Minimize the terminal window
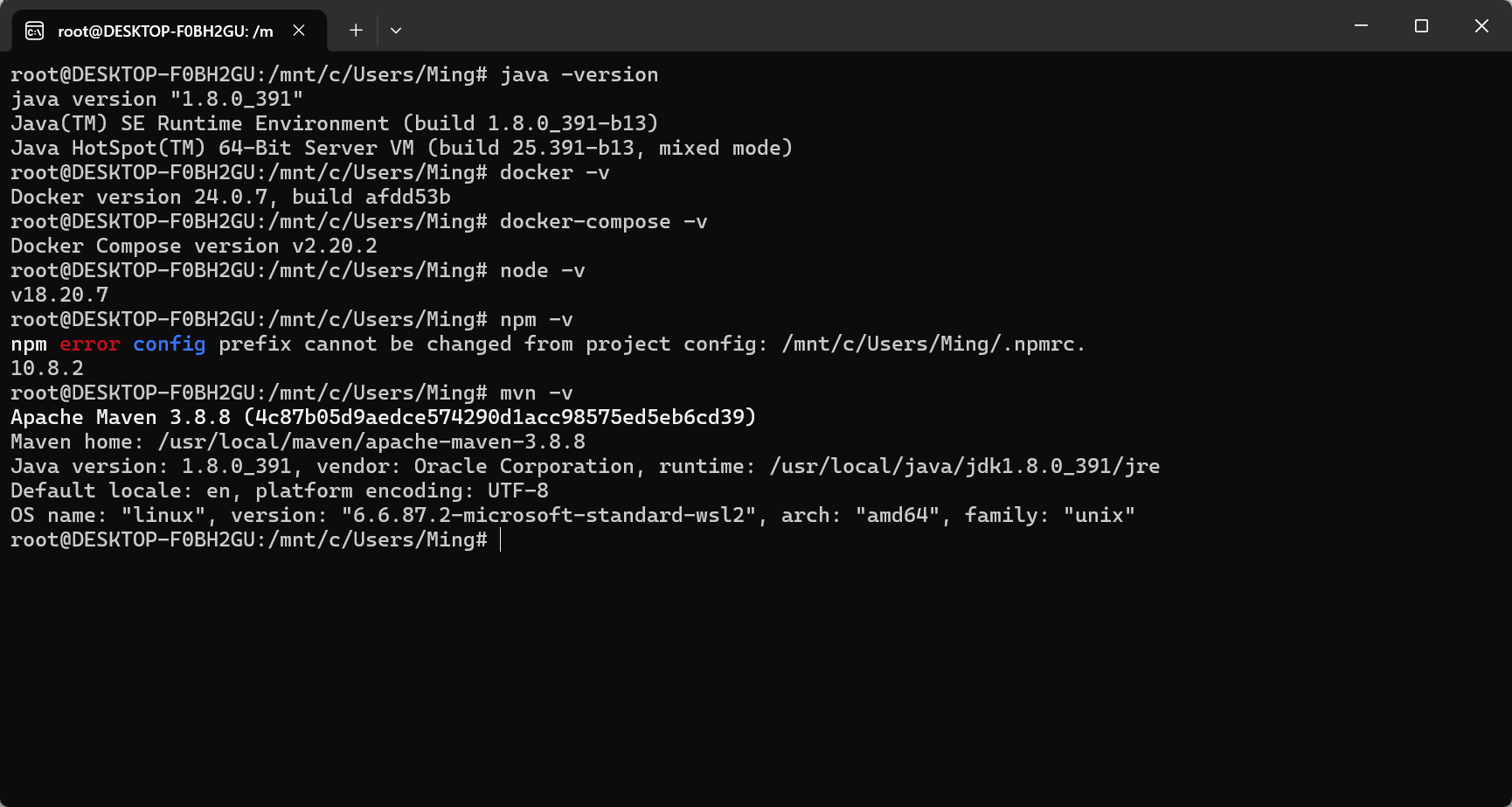The width and height of the screenshot is (1512, 807). coord(1361,26)
